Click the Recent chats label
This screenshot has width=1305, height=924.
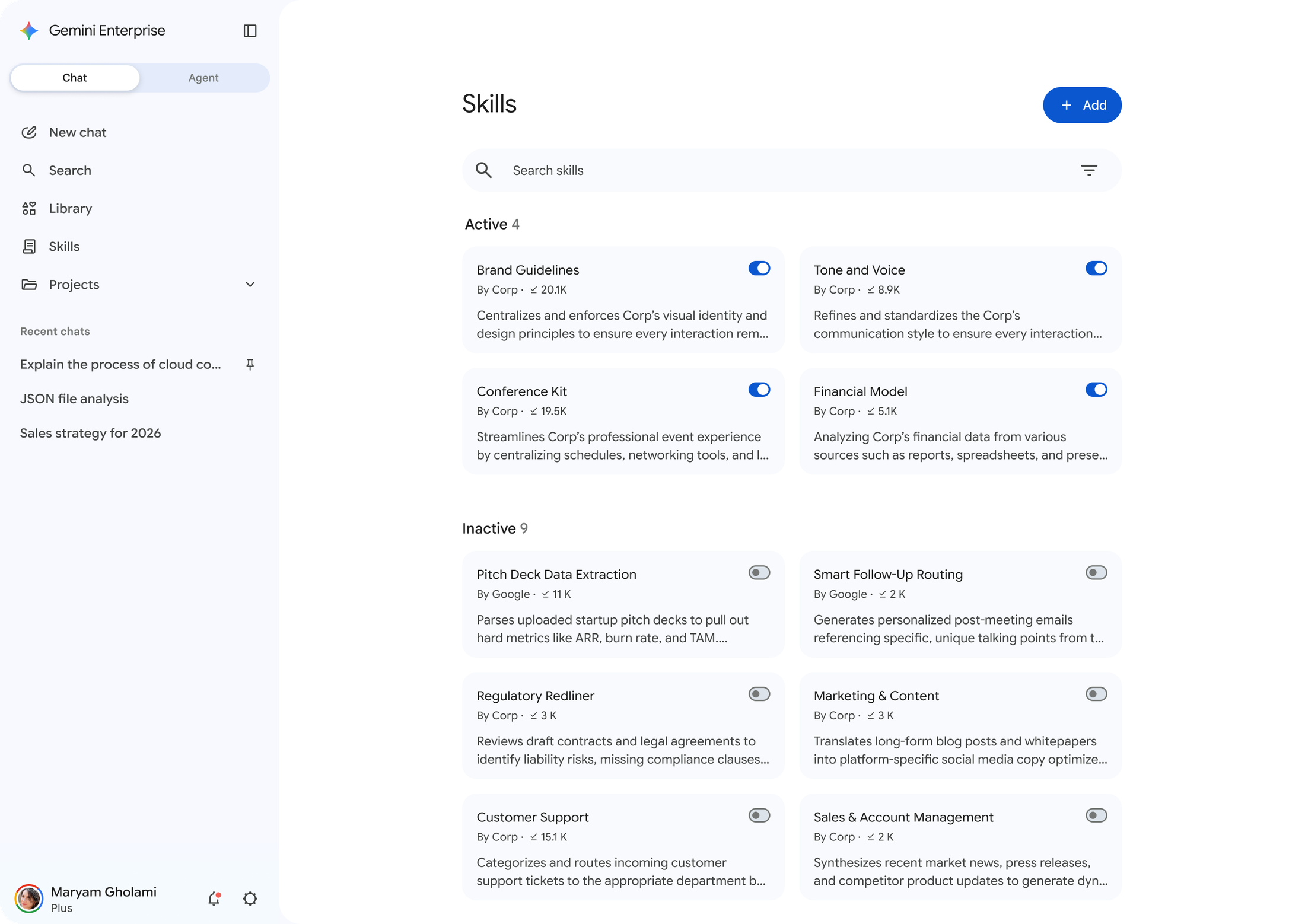tap(55, 332)
